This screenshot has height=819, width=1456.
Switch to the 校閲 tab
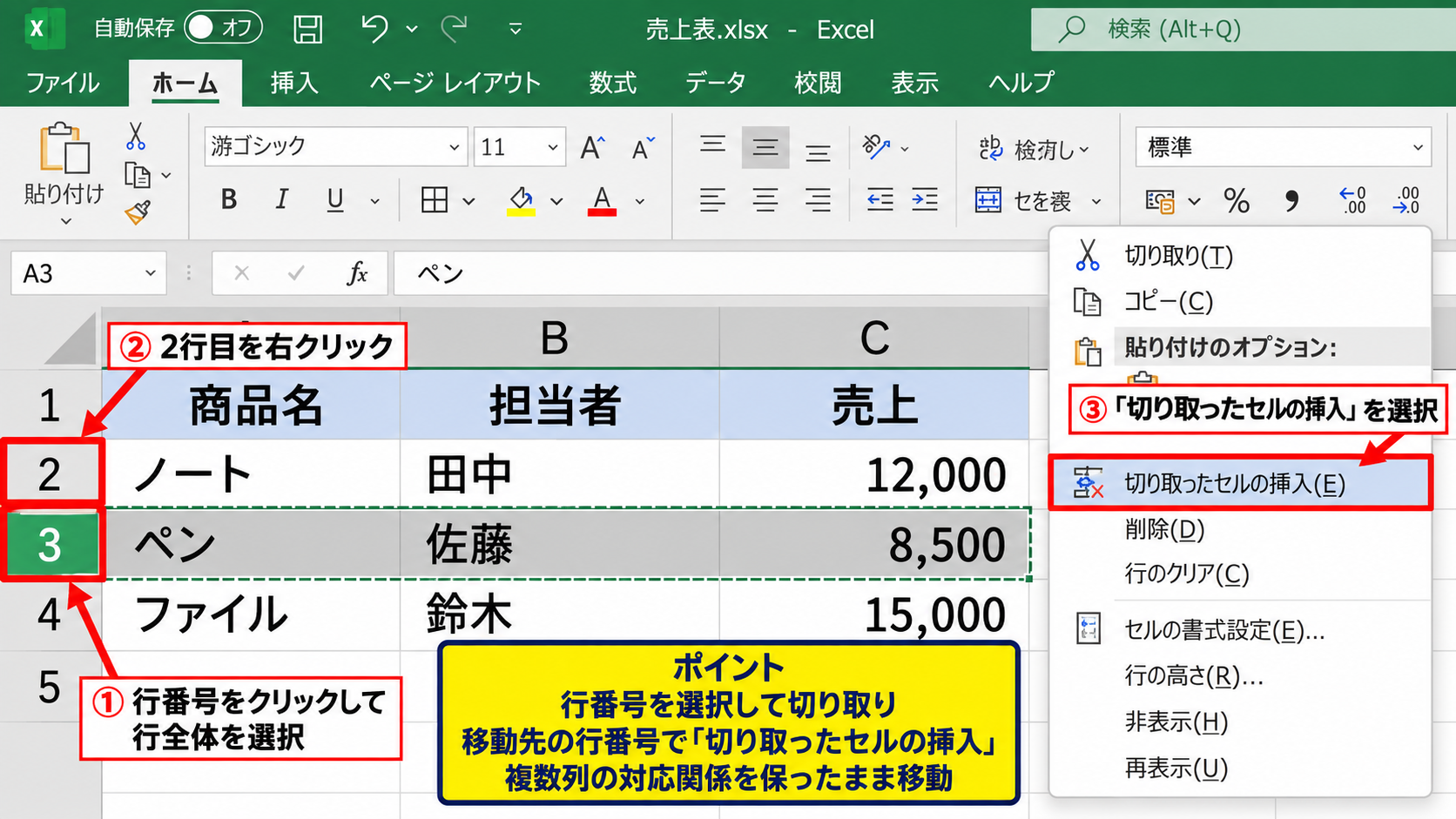818,83
